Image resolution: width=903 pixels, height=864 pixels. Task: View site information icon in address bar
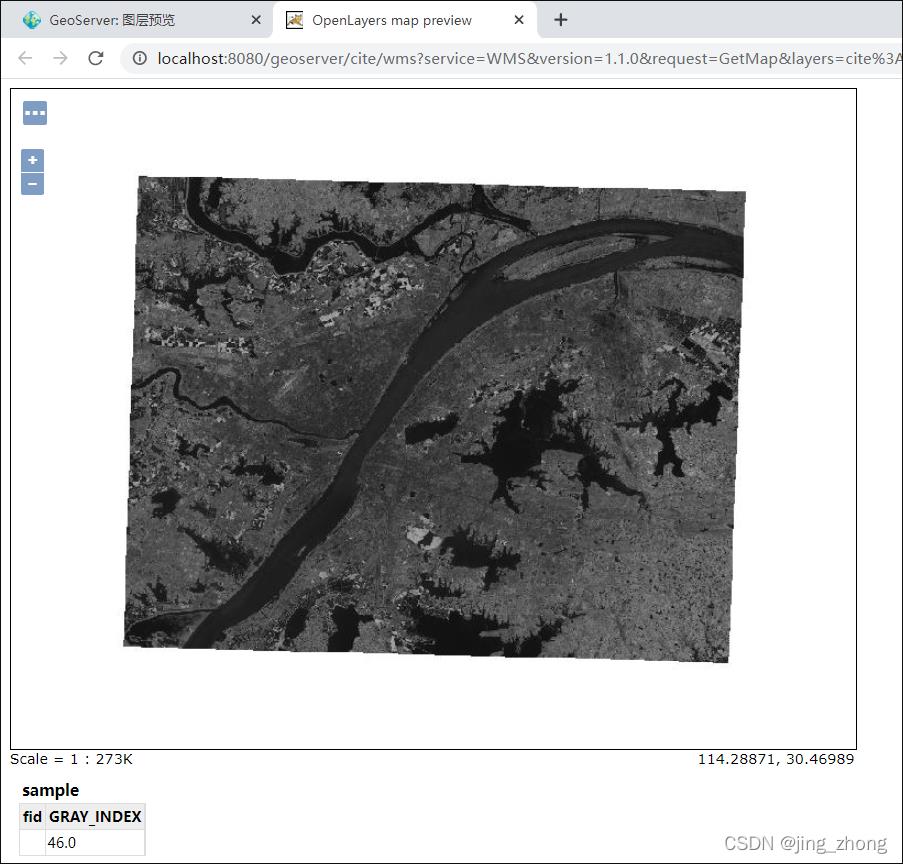(x=140, y=58)
